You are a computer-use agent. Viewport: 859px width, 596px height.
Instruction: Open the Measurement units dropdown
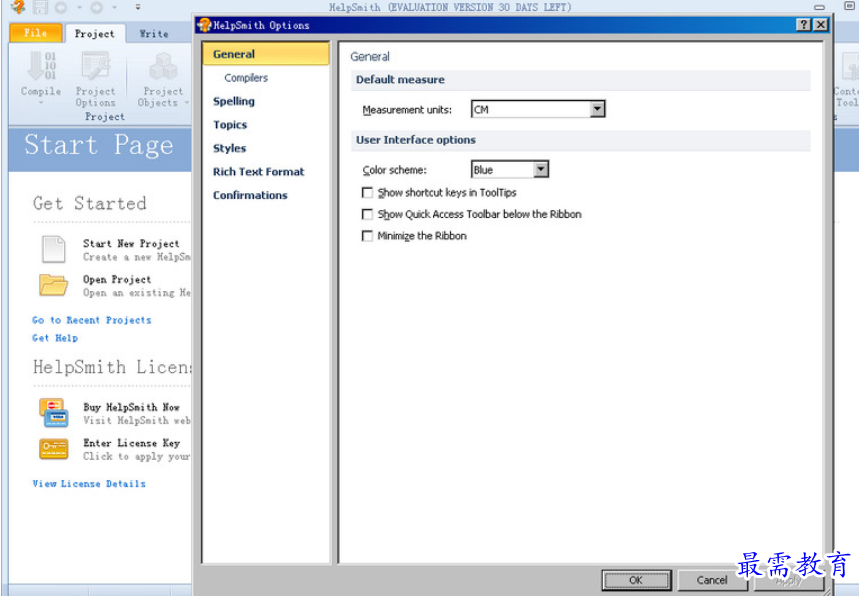[598, 109]
